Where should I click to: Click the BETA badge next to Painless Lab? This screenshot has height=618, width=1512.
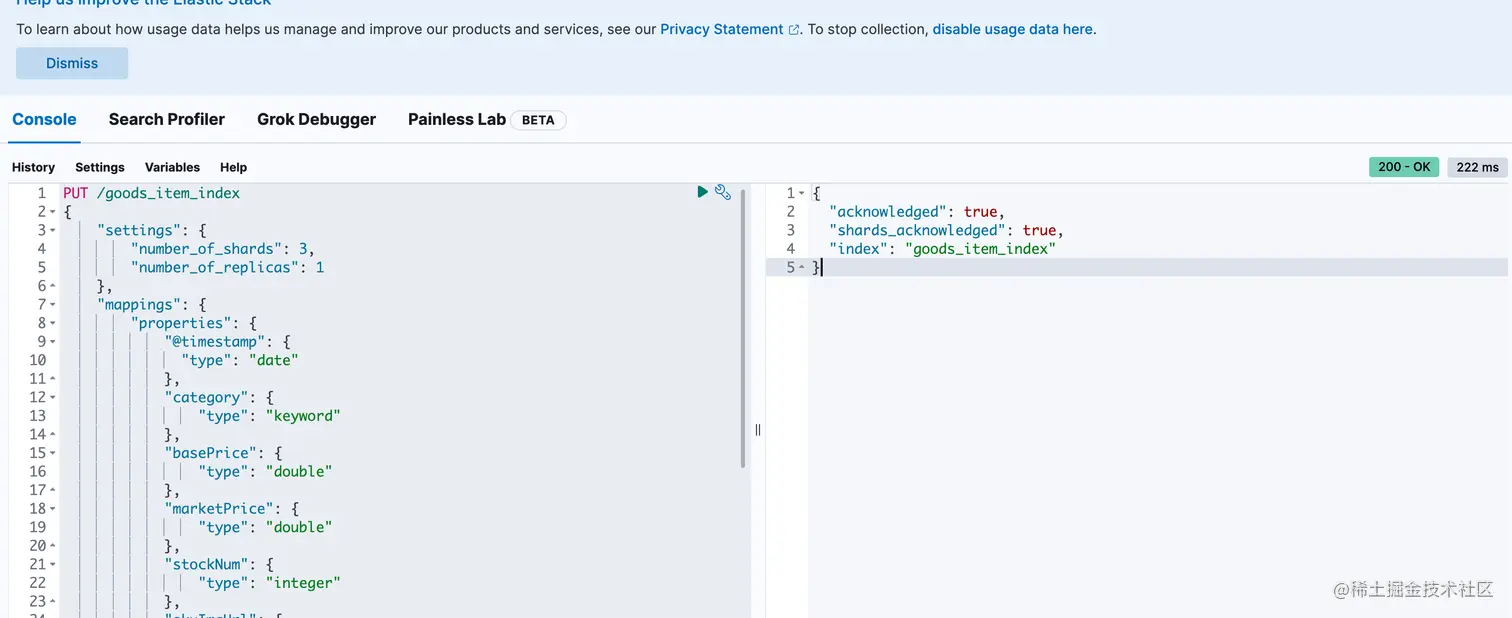(x=538, y=120)
